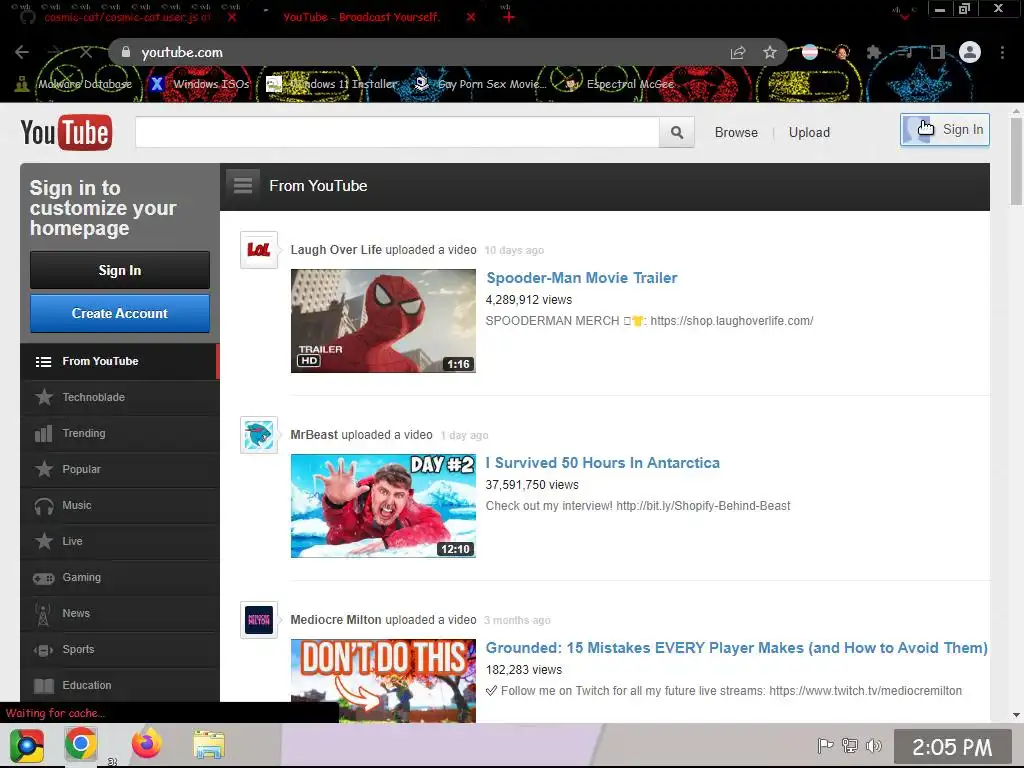Click the star icon beside Live

coord(44,541)
